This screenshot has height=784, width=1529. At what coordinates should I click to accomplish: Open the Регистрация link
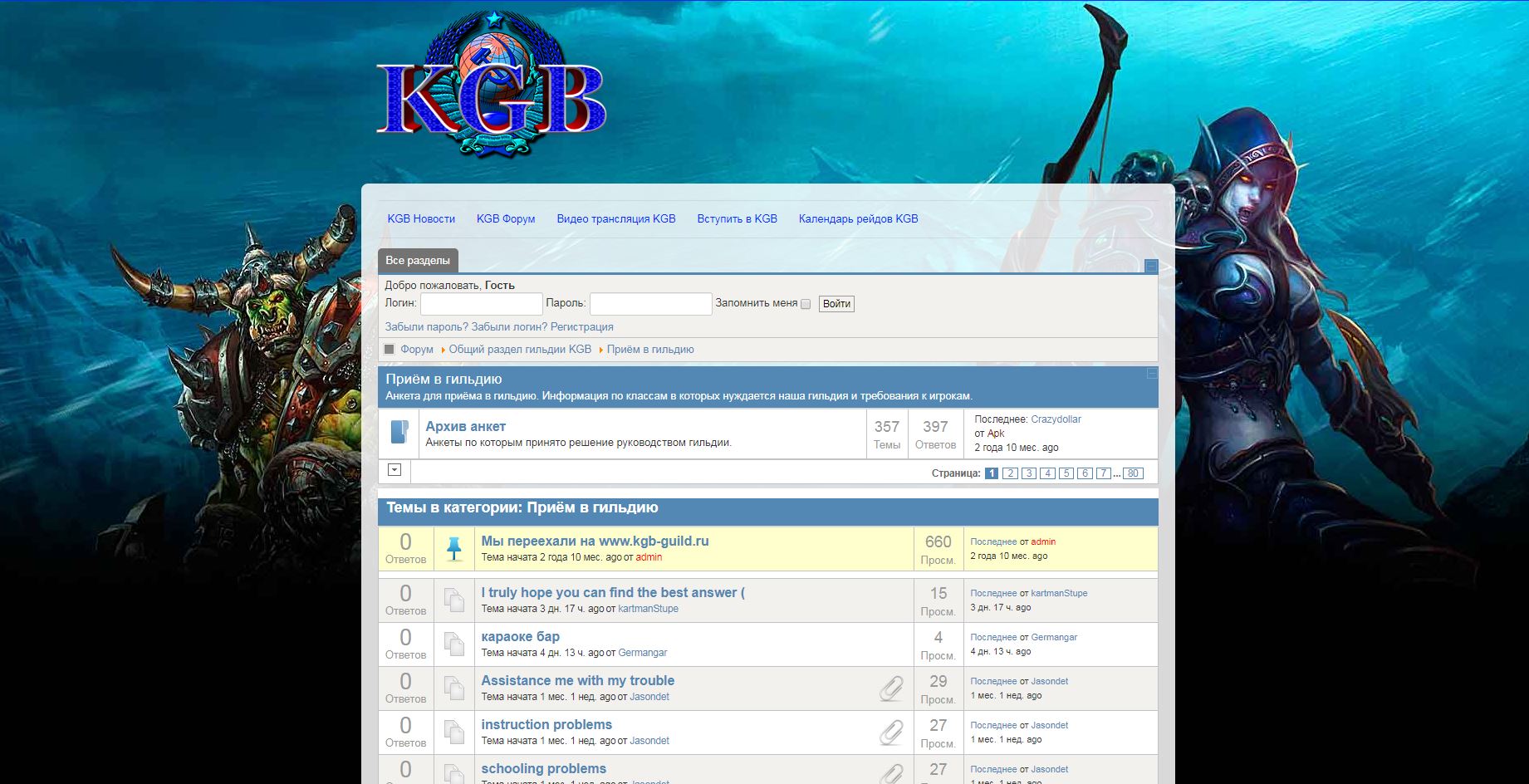click(x=581, y=327)
